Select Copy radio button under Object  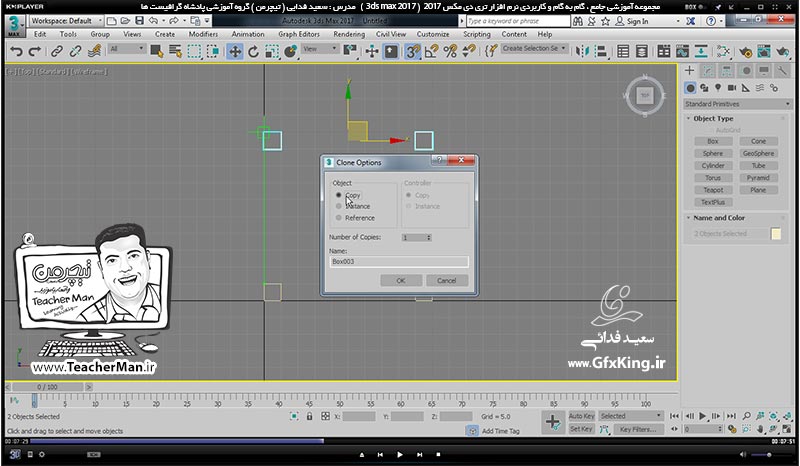tap(339, 195)
